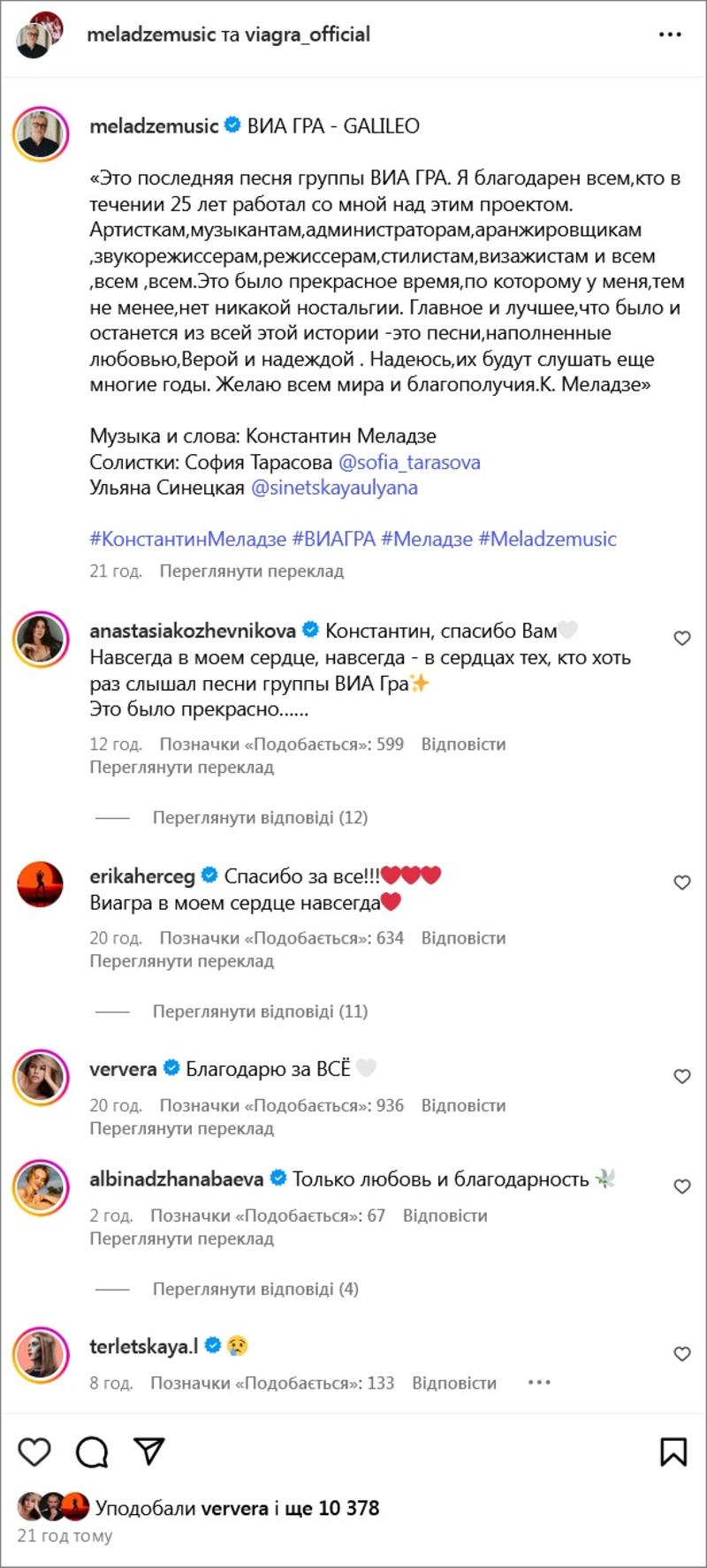Open meladzemusic's profile picture next to the caption
This screenshot has height=1568, width=707.
pyautogui.click(x=41, y=134)
